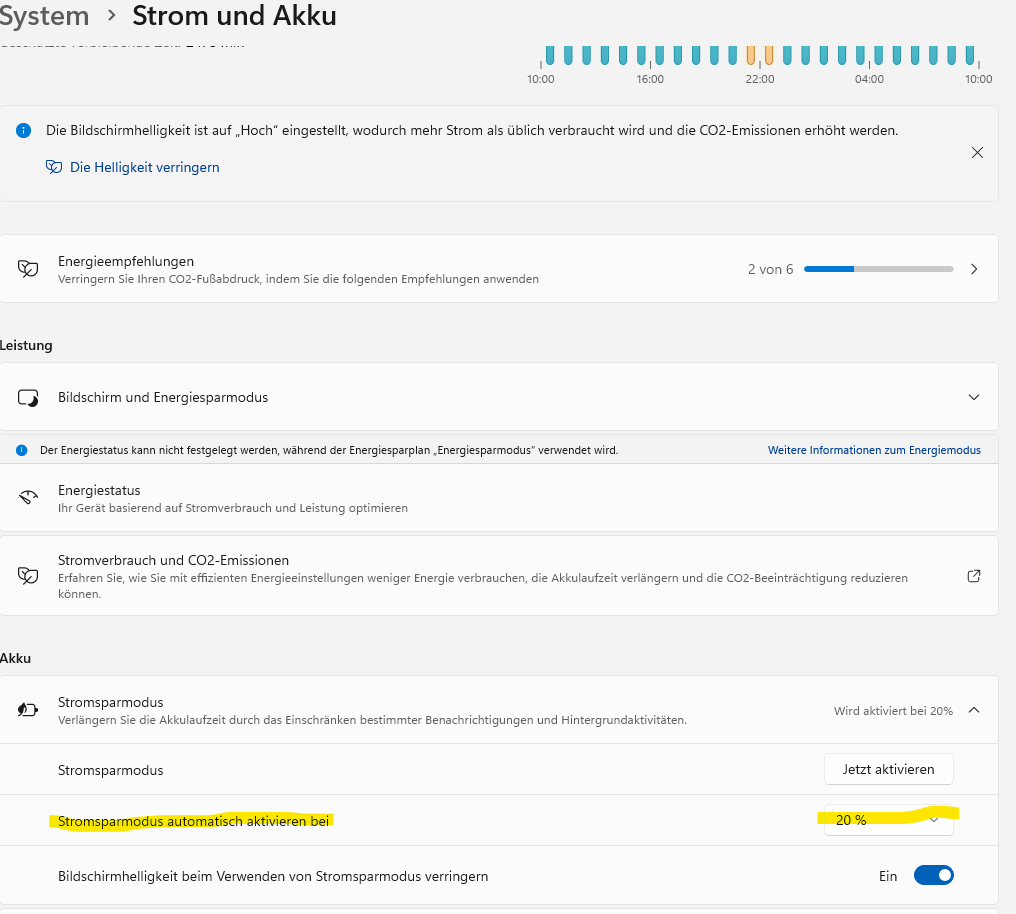Expand the Bildschirm und Energiesparmodus section
The width and height of the screenshot is (1016, 914).
(x=974, y=397)
